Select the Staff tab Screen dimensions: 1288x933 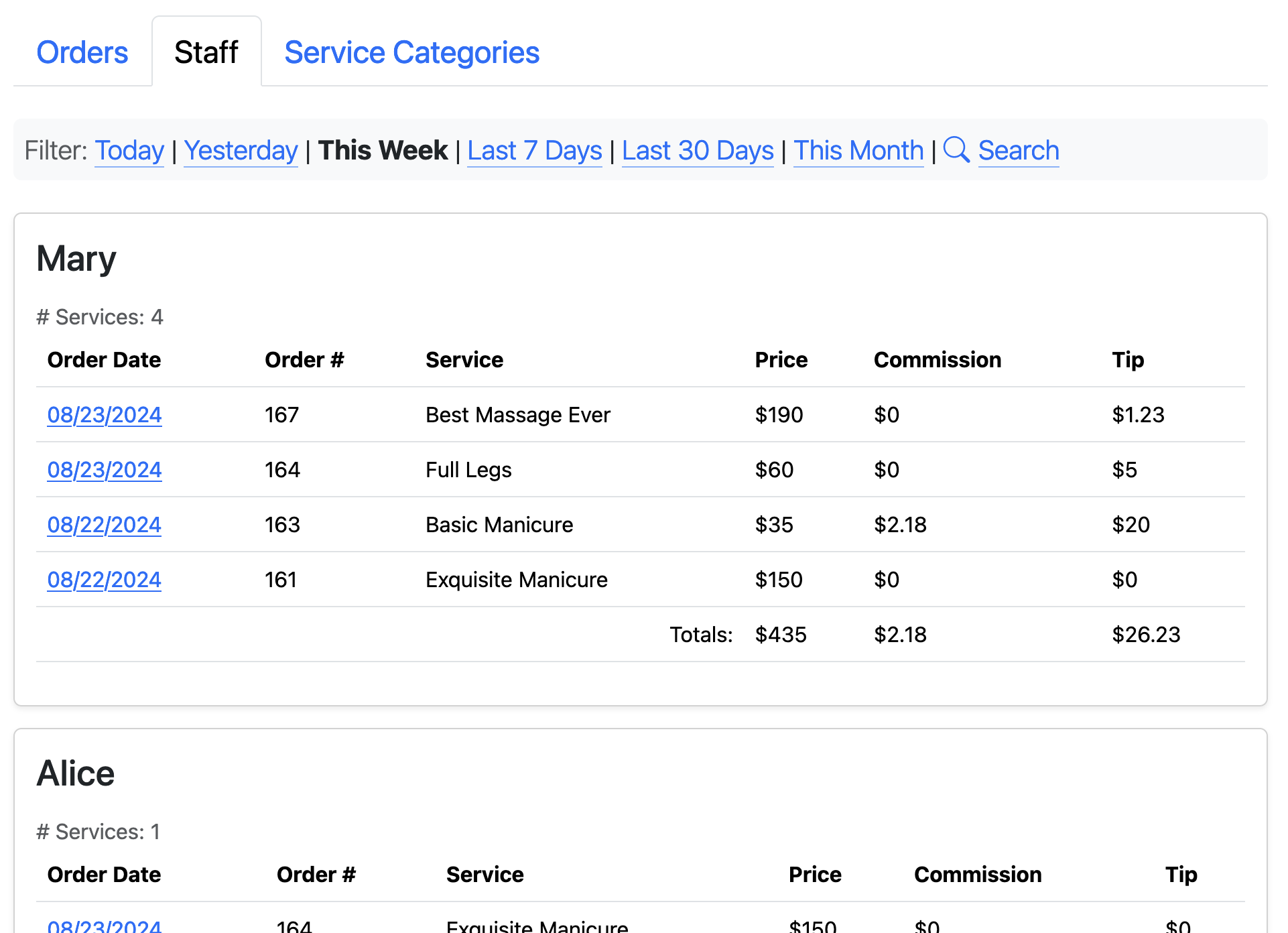tap(206, 52)
